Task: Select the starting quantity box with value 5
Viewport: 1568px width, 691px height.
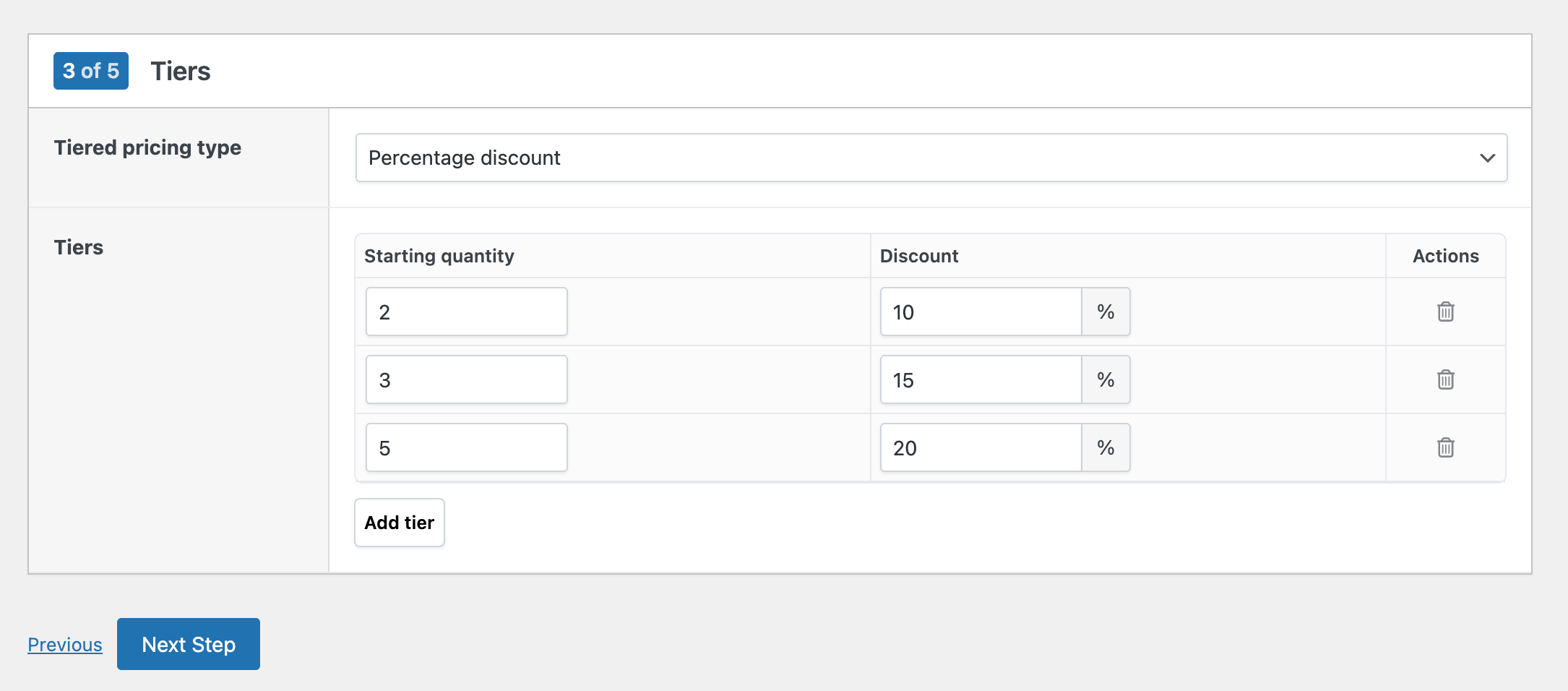Action: tap(466, 447)
